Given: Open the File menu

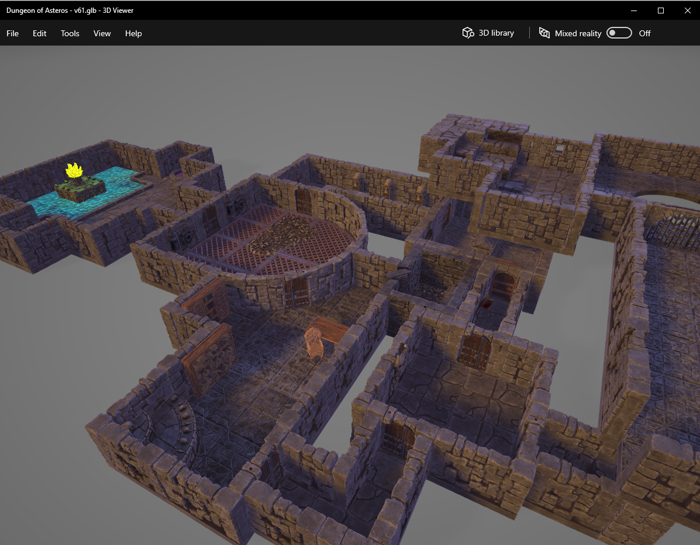Looking at the screenshot, I should (x=12, y=33).
